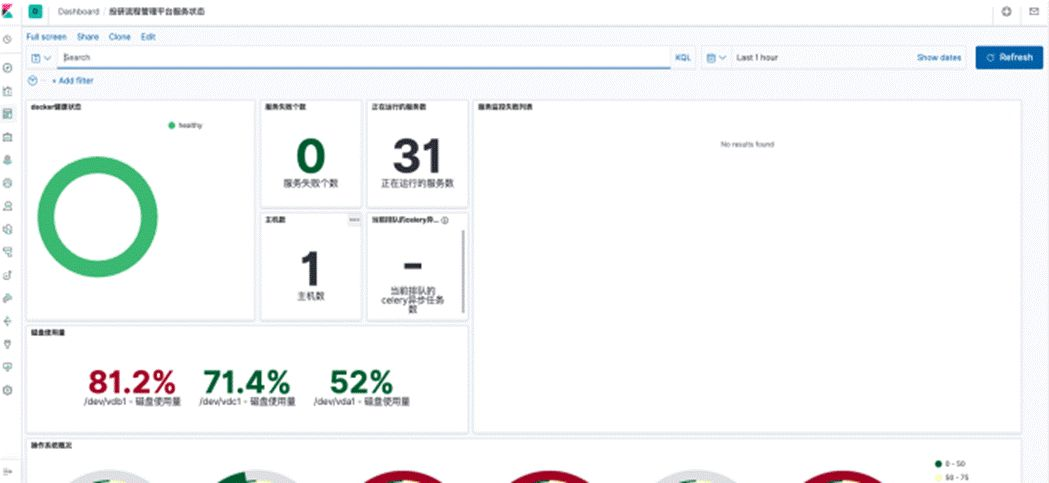Click Full screen in the top menu

coord(46,36)
